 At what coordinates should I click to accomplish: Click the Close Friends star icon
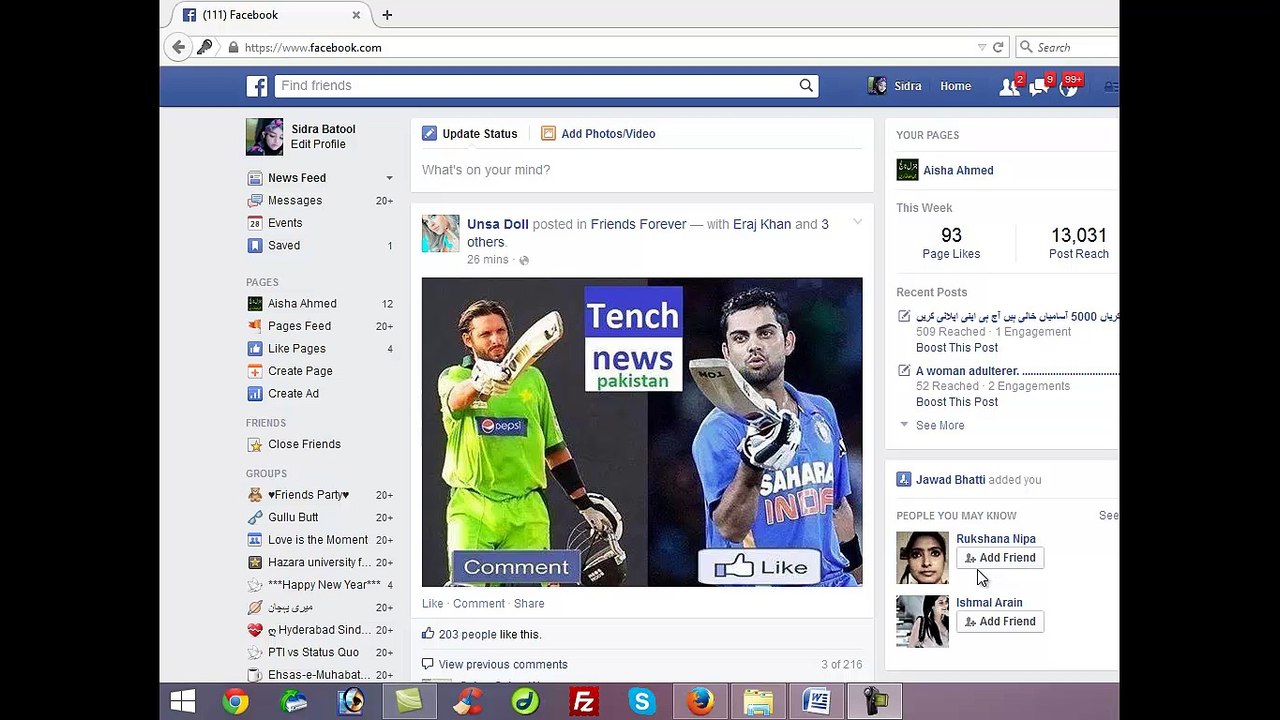pos(255,444)
